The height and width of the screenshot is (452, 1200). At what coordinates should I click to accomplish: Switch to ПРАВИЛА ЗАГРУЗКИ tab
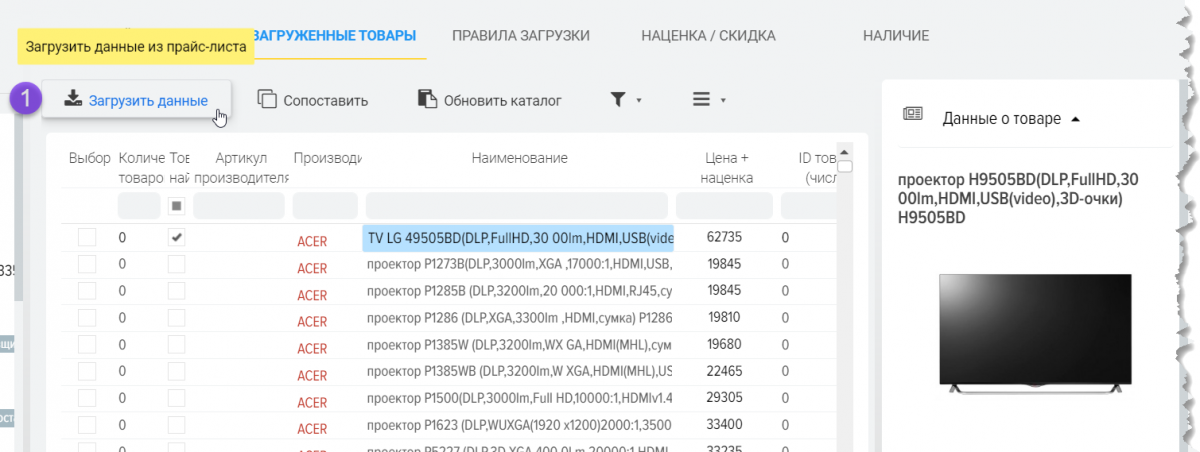(x=520, y=36)
